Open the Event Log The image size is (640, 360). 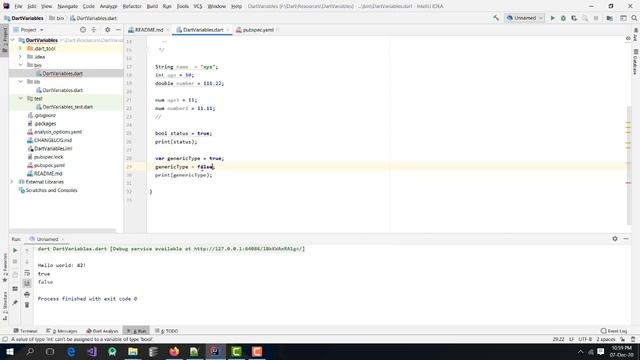click(x=614, y=331)
